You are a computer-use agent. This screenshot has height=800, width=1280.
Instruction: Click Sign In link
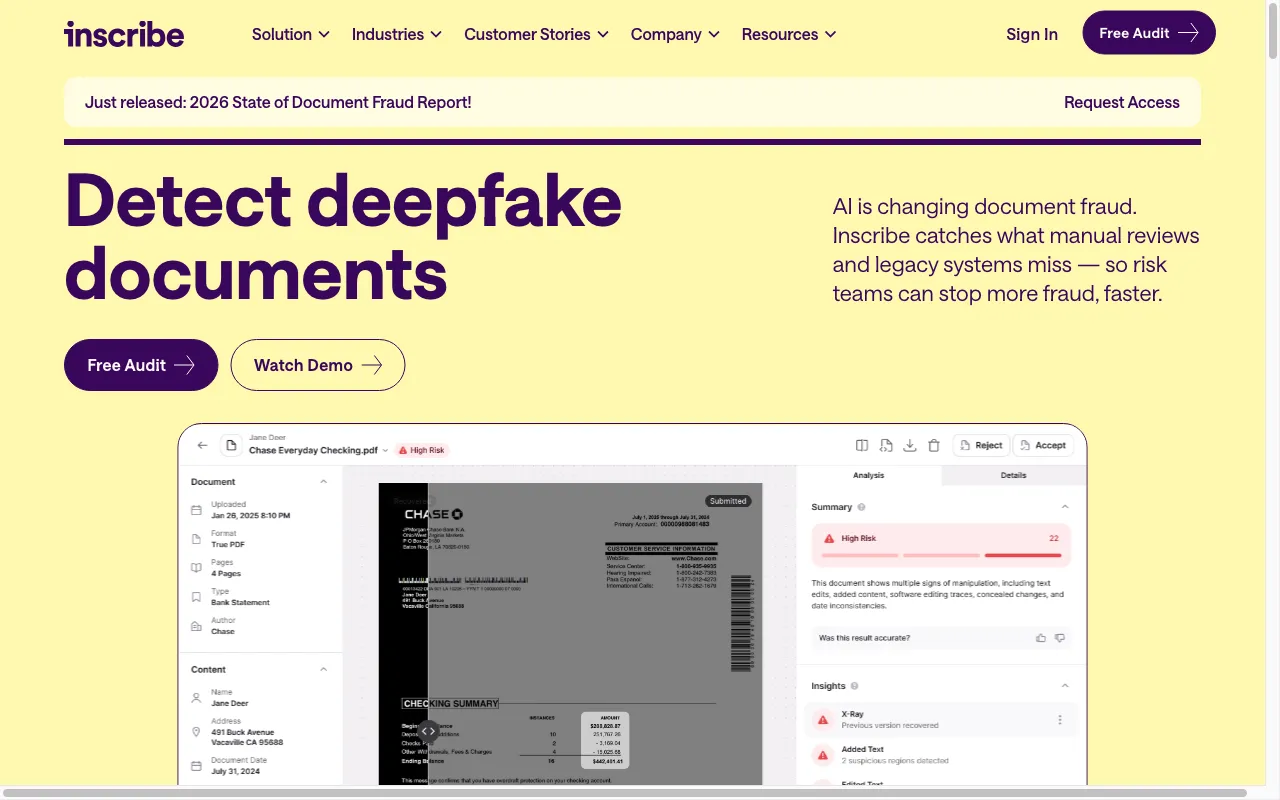tap(1032, 34)
